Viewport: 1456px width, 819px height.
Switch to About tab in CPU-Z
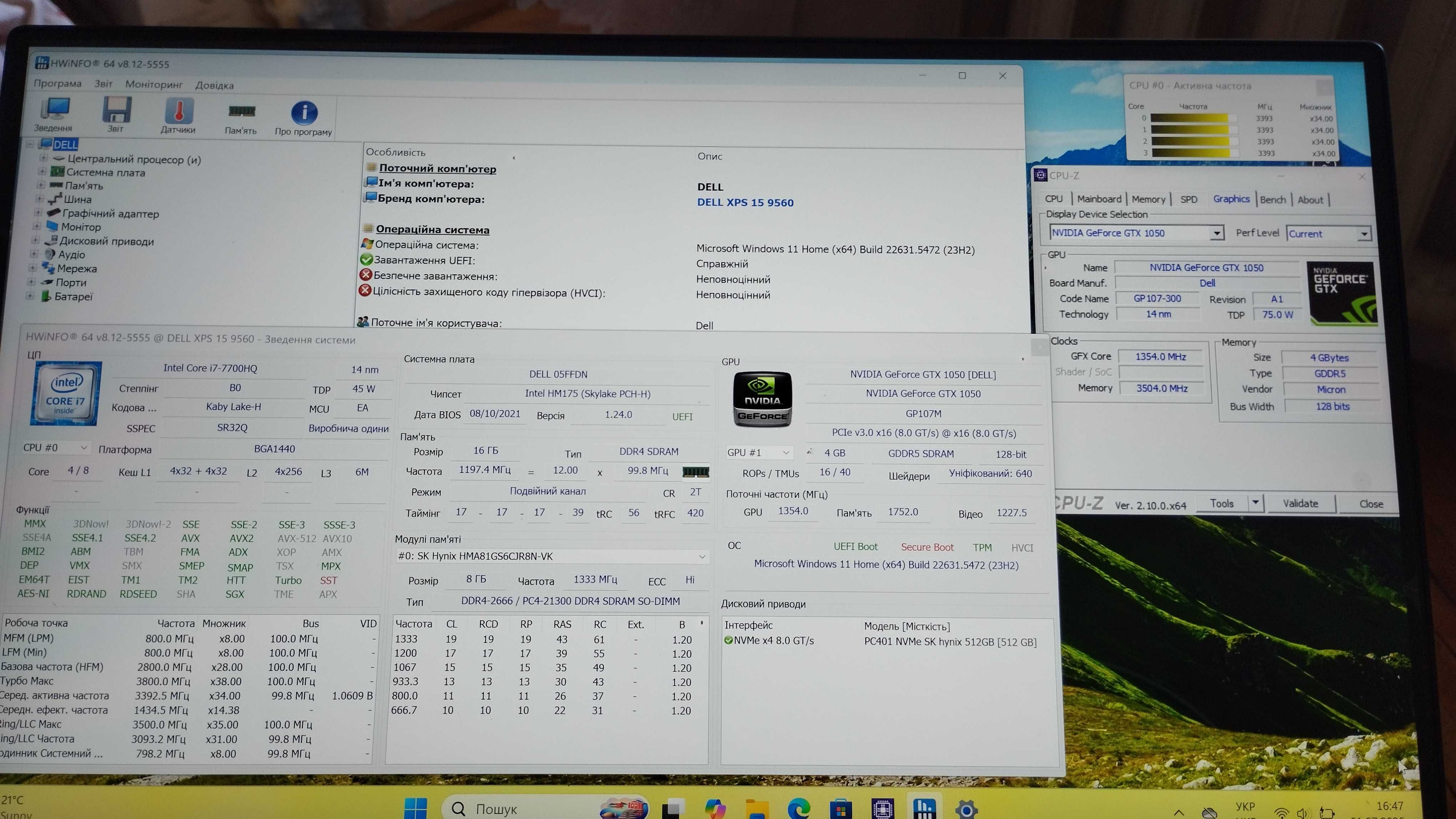pos(1310,200)
